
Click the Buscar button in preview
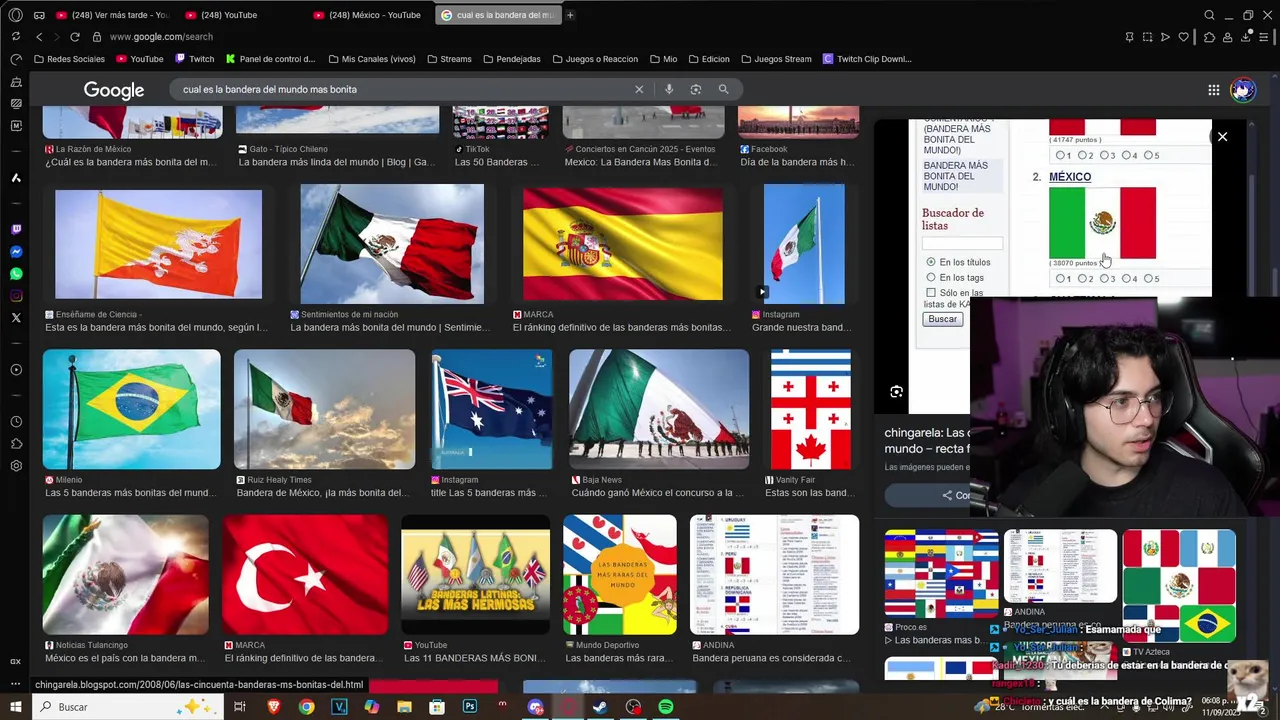pos(942,319)
